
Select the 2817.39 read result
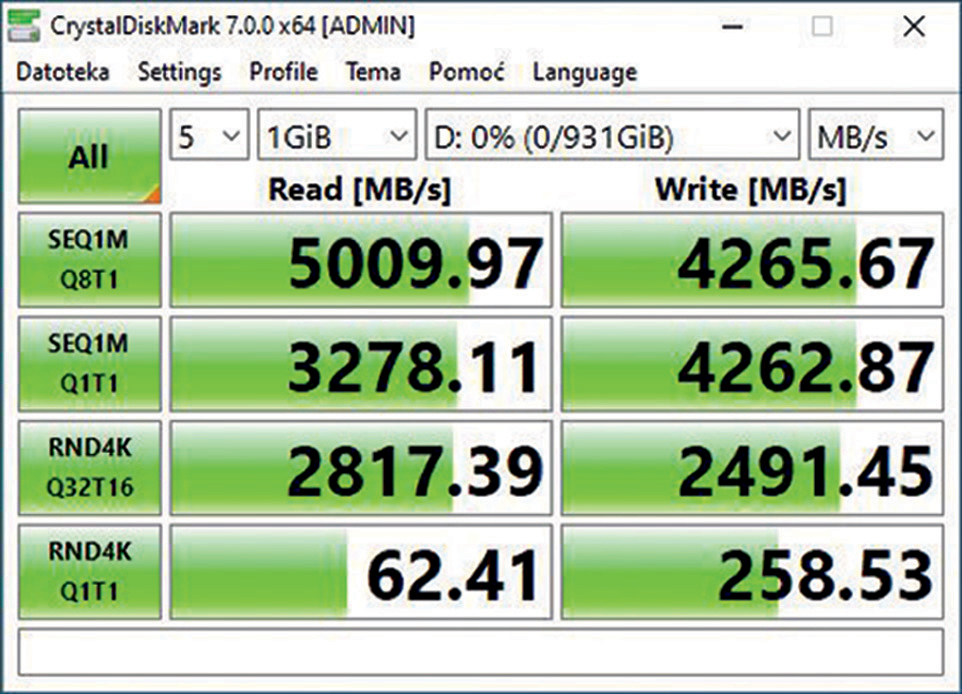(x=361, y=468)
